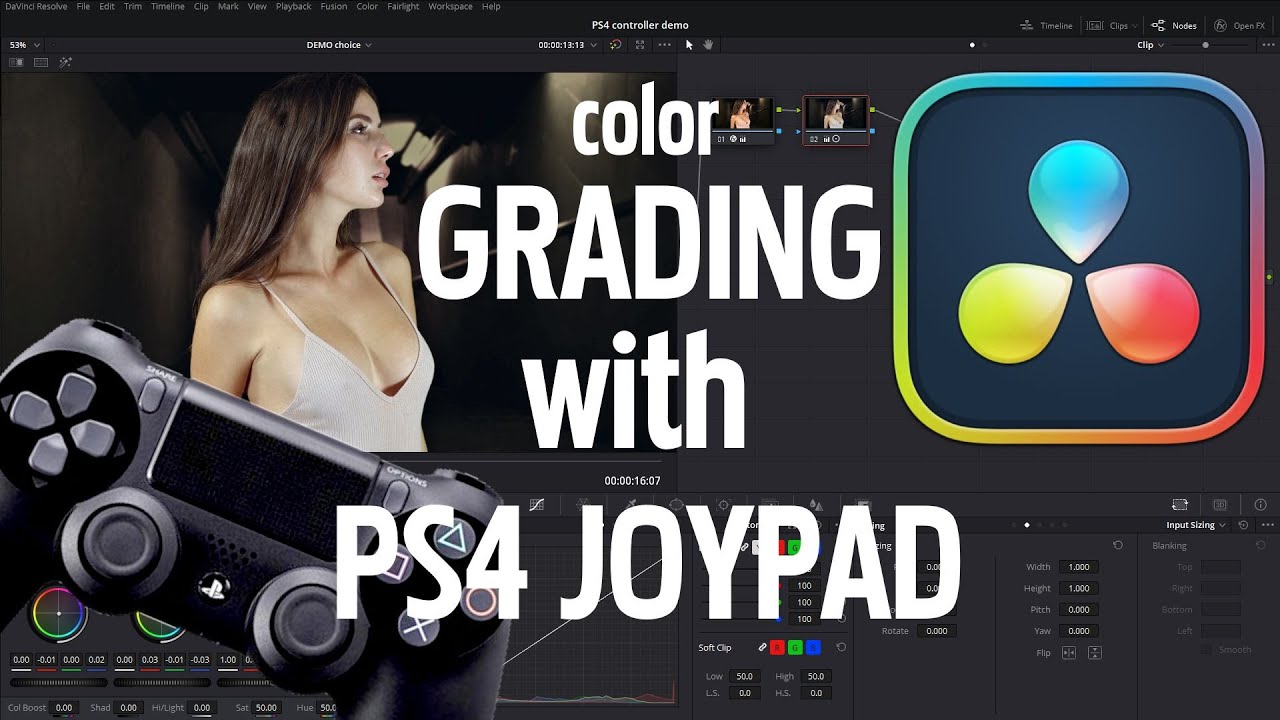
Task: Open the Color menu
Action: point(367,6)
